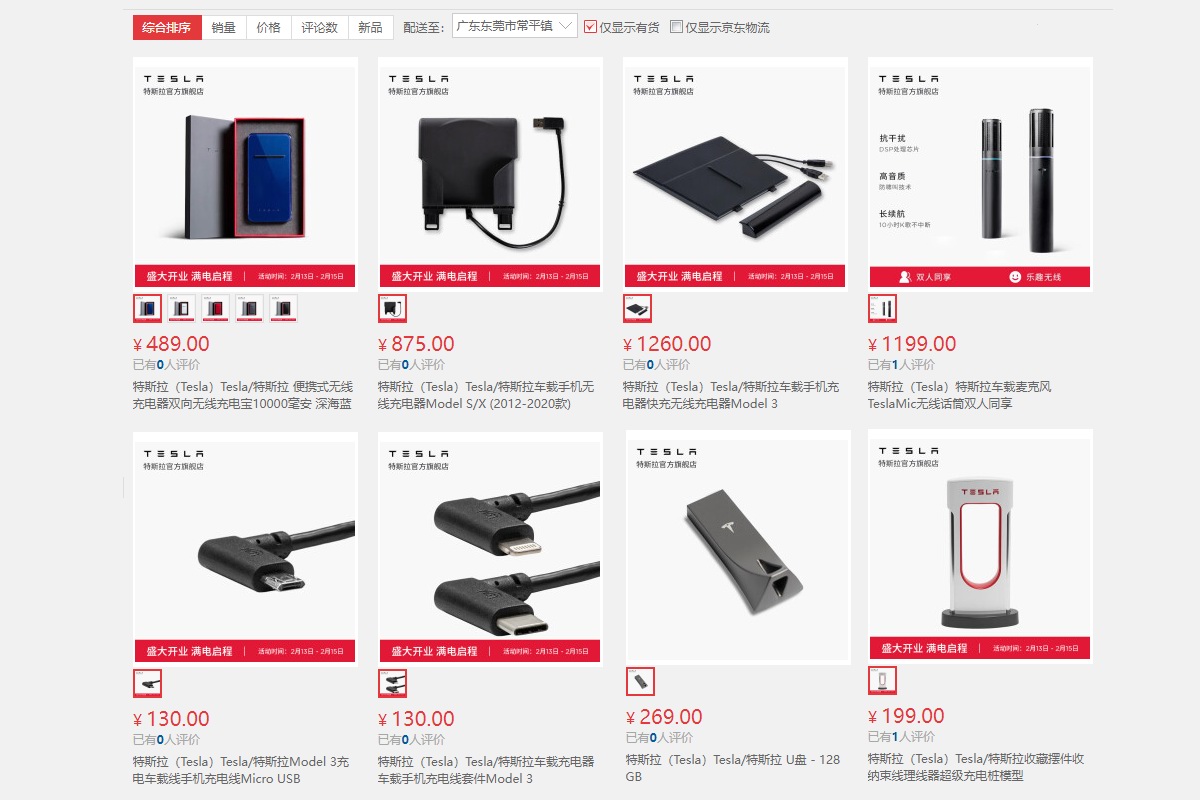
Task: Select the blue wireless charger color thumbnail
Action: (x=147, y=308)
